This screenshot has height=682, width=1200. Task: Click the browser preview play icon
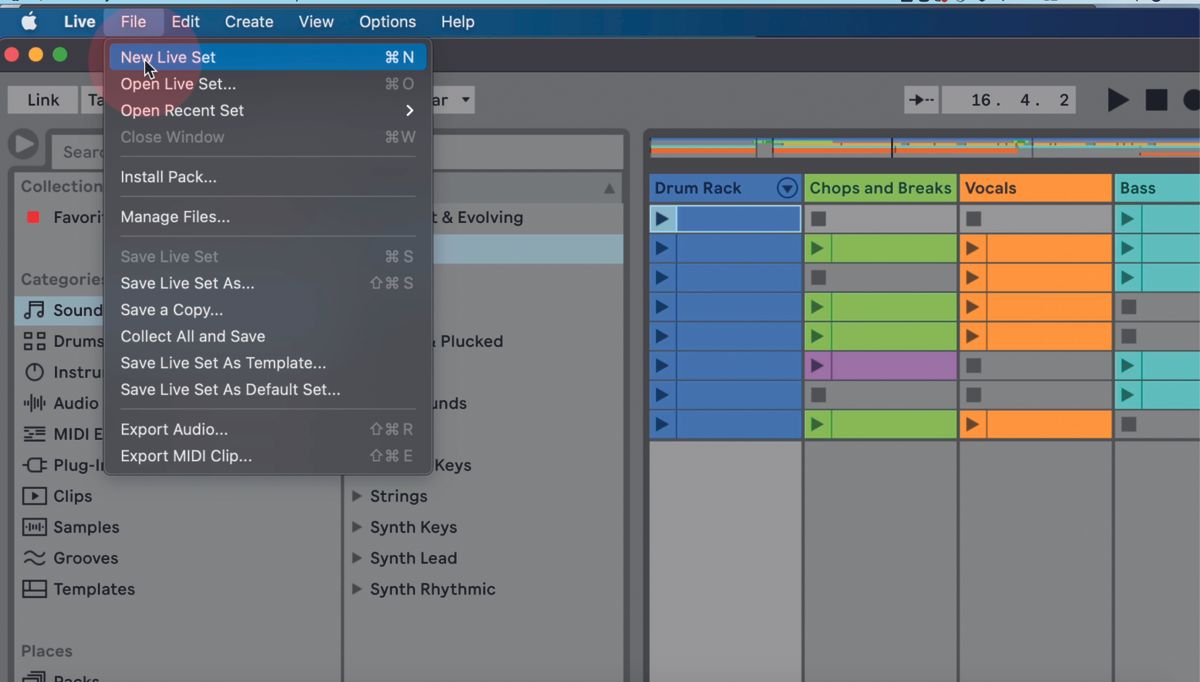click(x=23, y=145)
